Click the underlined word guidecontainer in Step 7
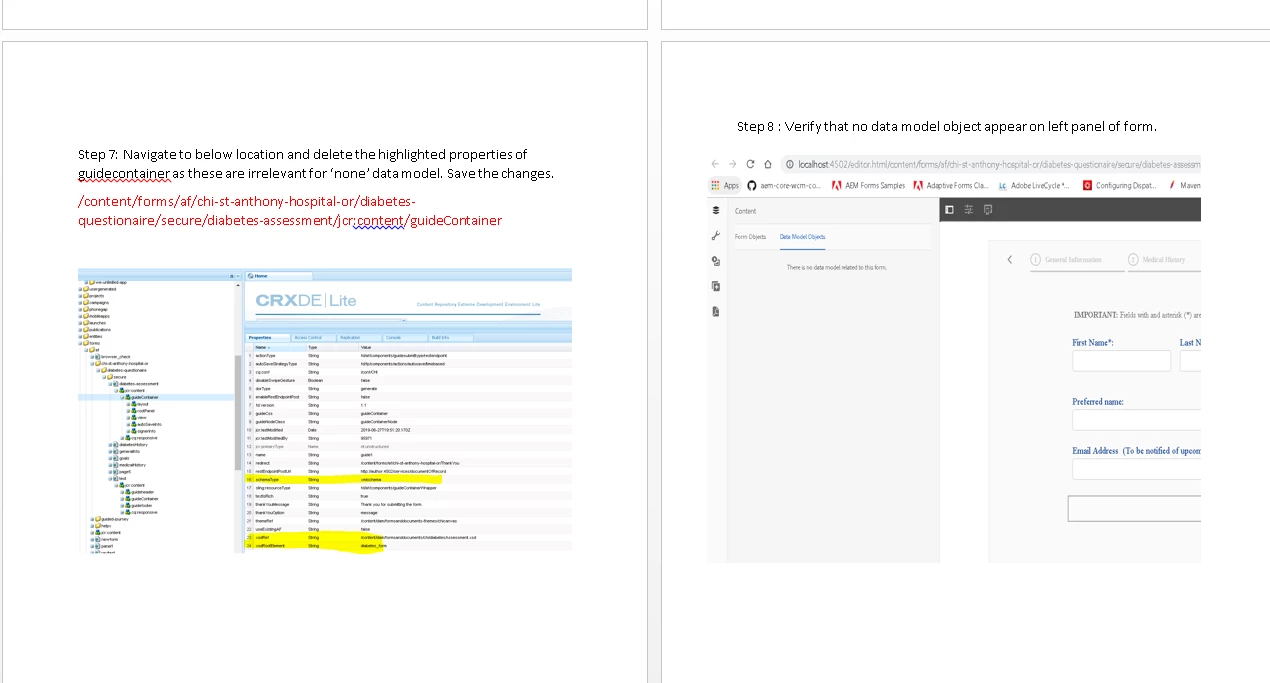1270x683 pixels. tap(124, 174)
